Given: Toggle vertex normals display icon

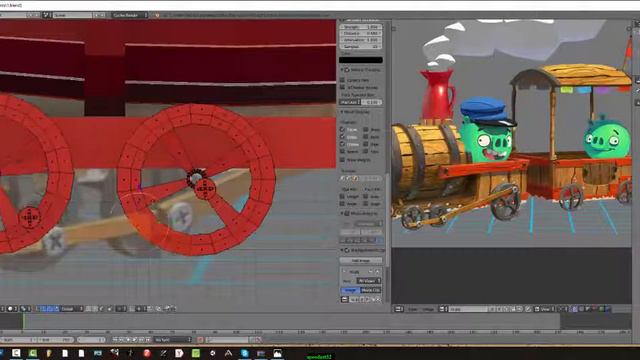Looking at the screenshot, I should [x=343, y=178].
